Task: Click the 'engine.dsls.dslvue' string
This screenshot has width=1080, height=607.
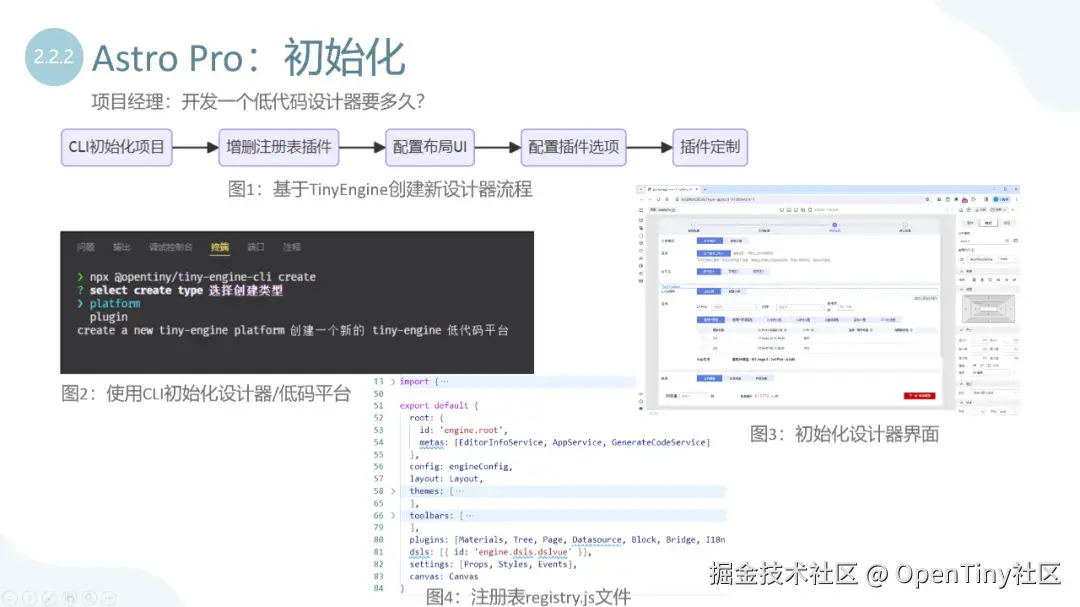Action: coord(522,552)
